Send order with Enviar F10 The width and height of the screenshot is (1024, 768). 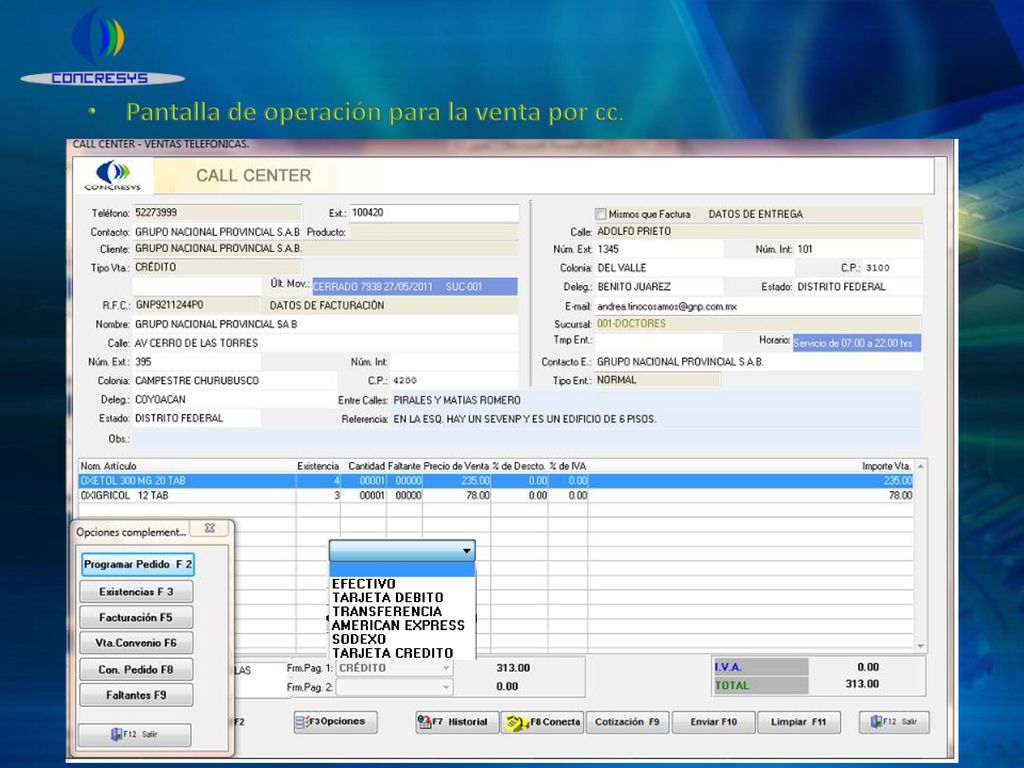713,722
